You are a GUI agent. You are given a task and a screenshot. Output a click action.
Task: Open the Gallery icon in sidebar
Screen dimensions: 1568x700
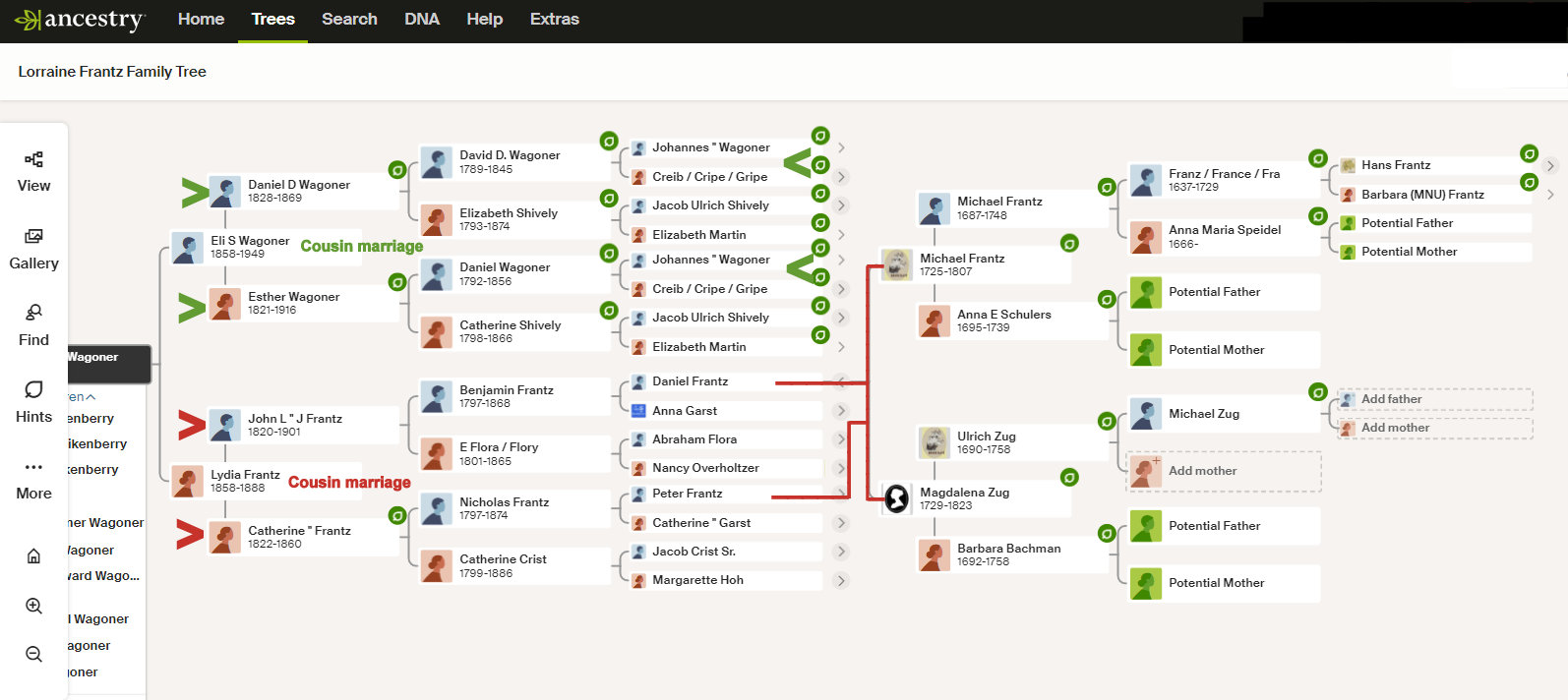[33, 237]
